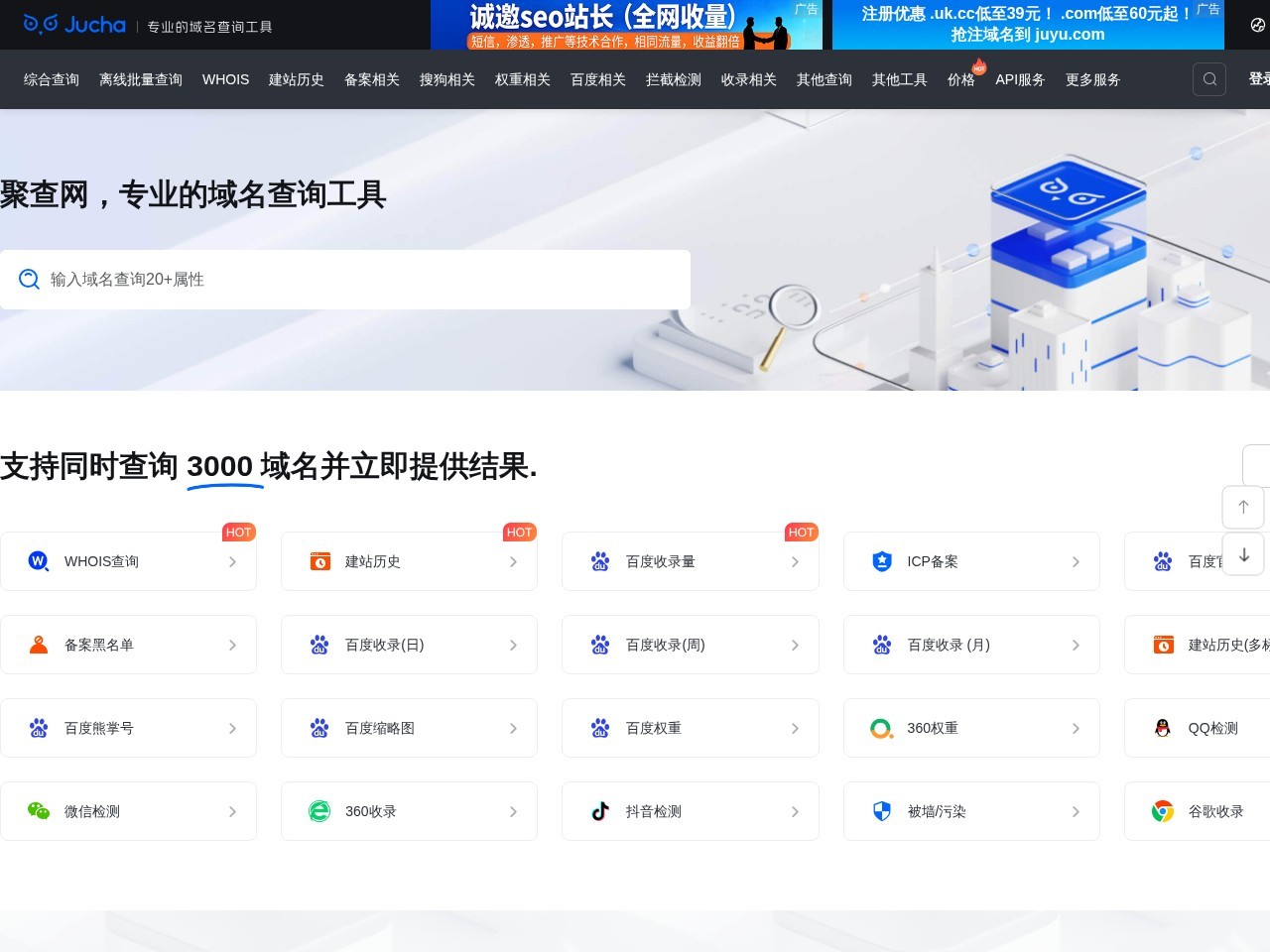Click the 360收录 green icon
This screenshot has width=1270, height=952.
318,810
